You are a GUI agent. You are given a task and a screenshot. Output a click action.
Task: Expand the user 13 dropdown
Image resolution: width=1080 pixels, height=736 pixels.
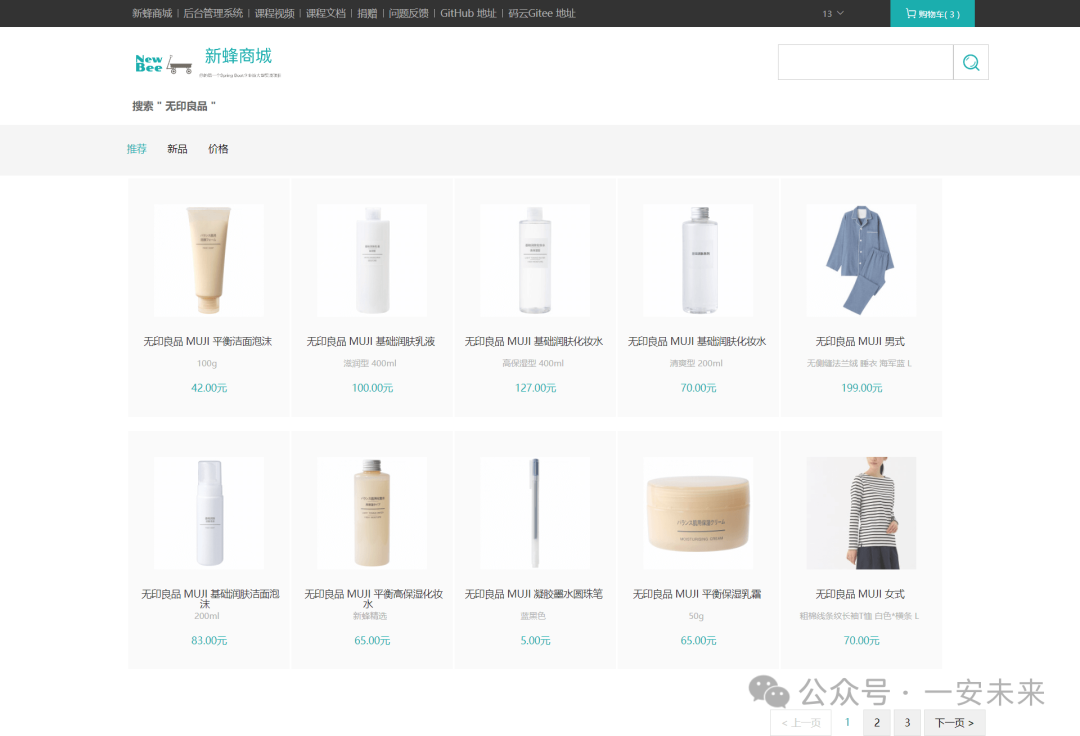pyautogui.click(x=833, y=14)
